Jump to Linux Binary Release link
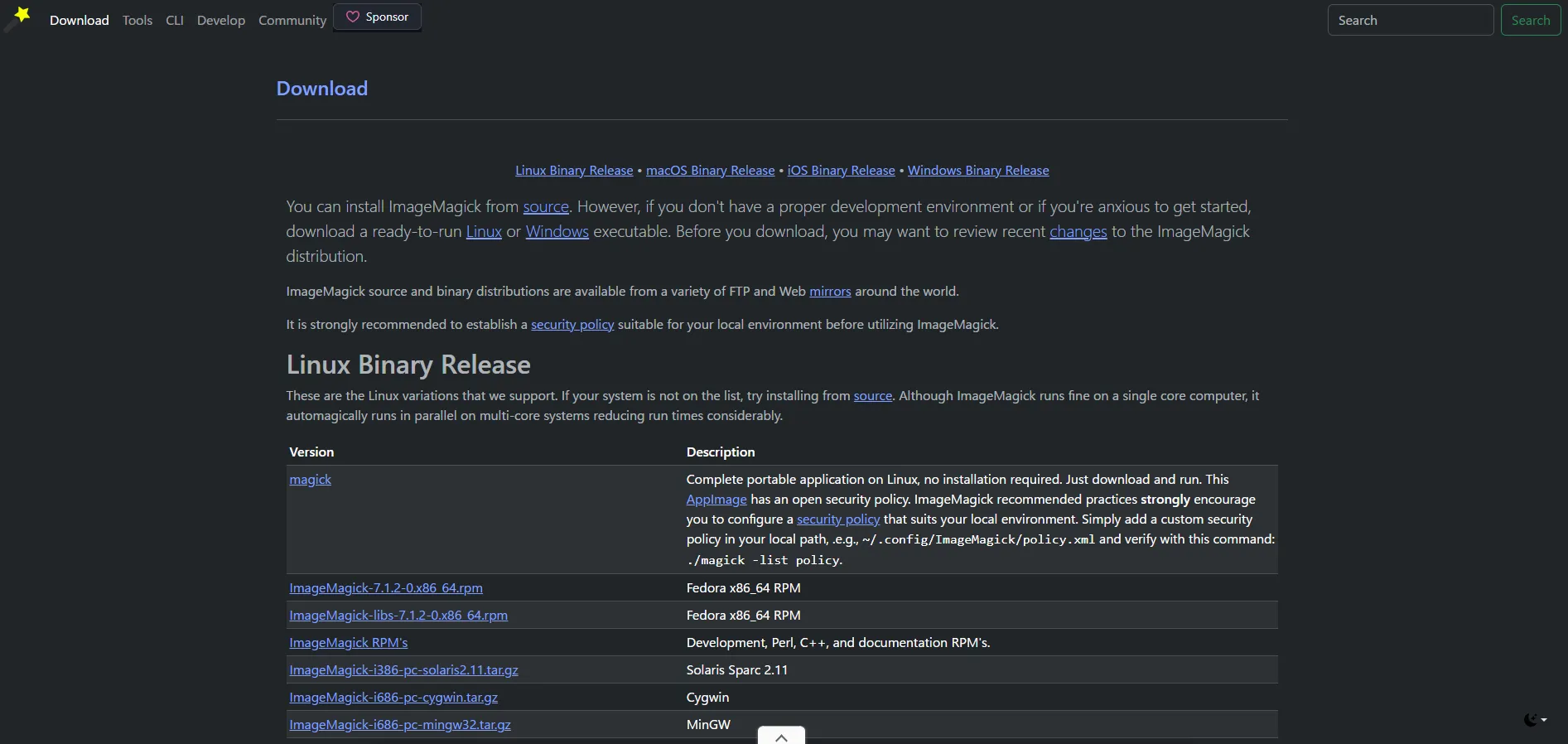 pos(574,170)
